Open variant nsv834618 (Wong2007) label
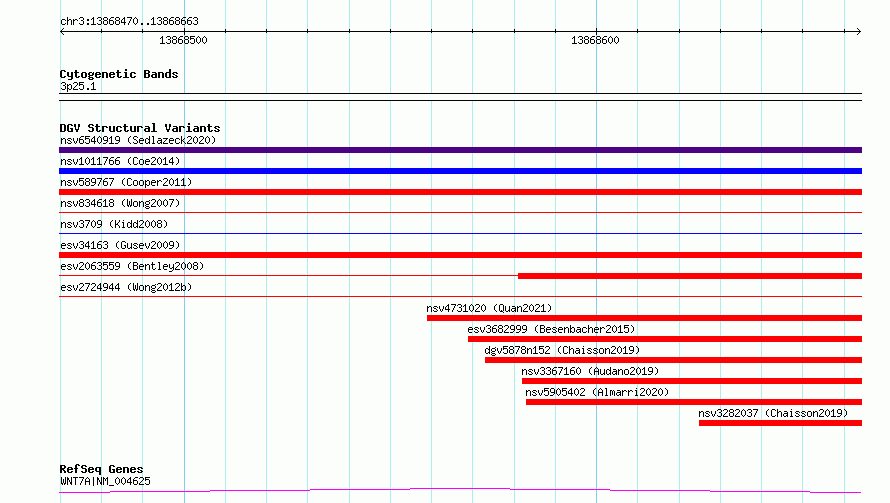Viewport: 890px width, 503px height. point(120,203)
